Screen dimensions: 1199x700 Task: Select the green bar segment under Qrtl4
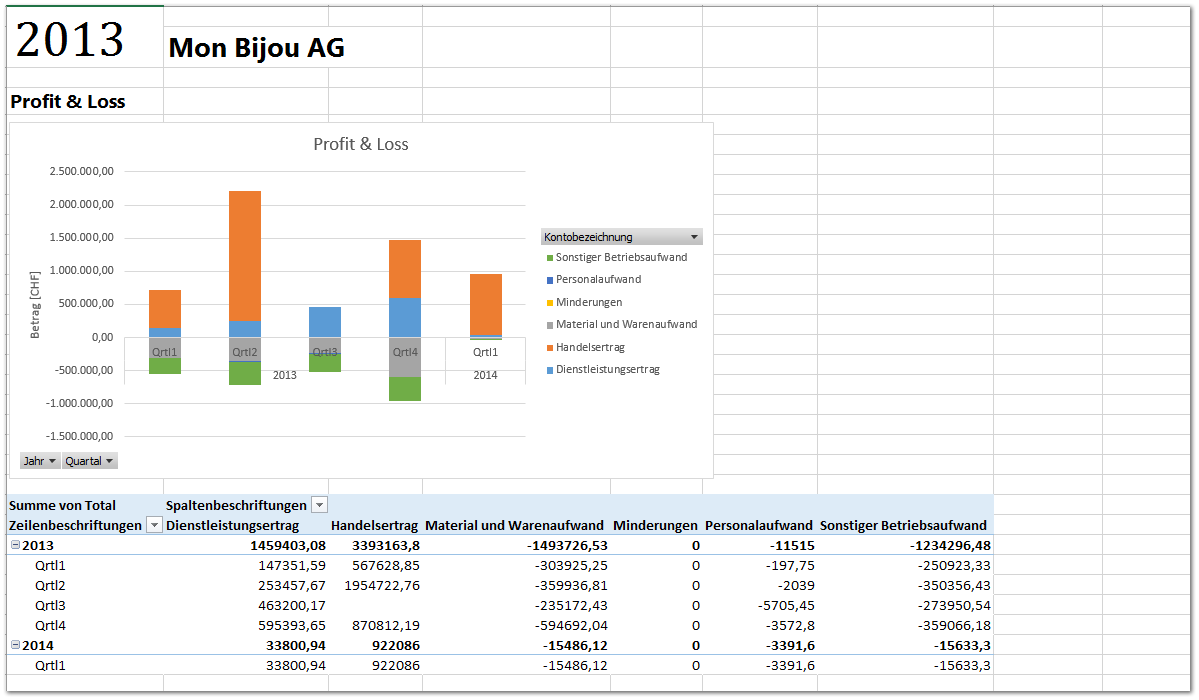click(405, 389)
